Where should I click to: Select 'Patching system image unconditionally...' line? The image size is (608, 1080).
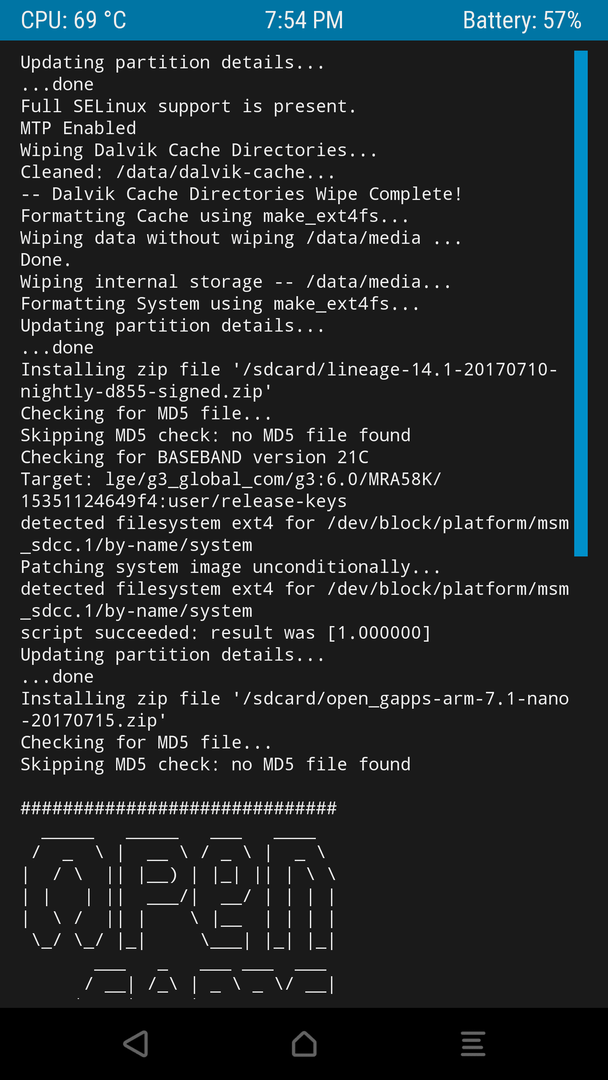tap(231, 567)
